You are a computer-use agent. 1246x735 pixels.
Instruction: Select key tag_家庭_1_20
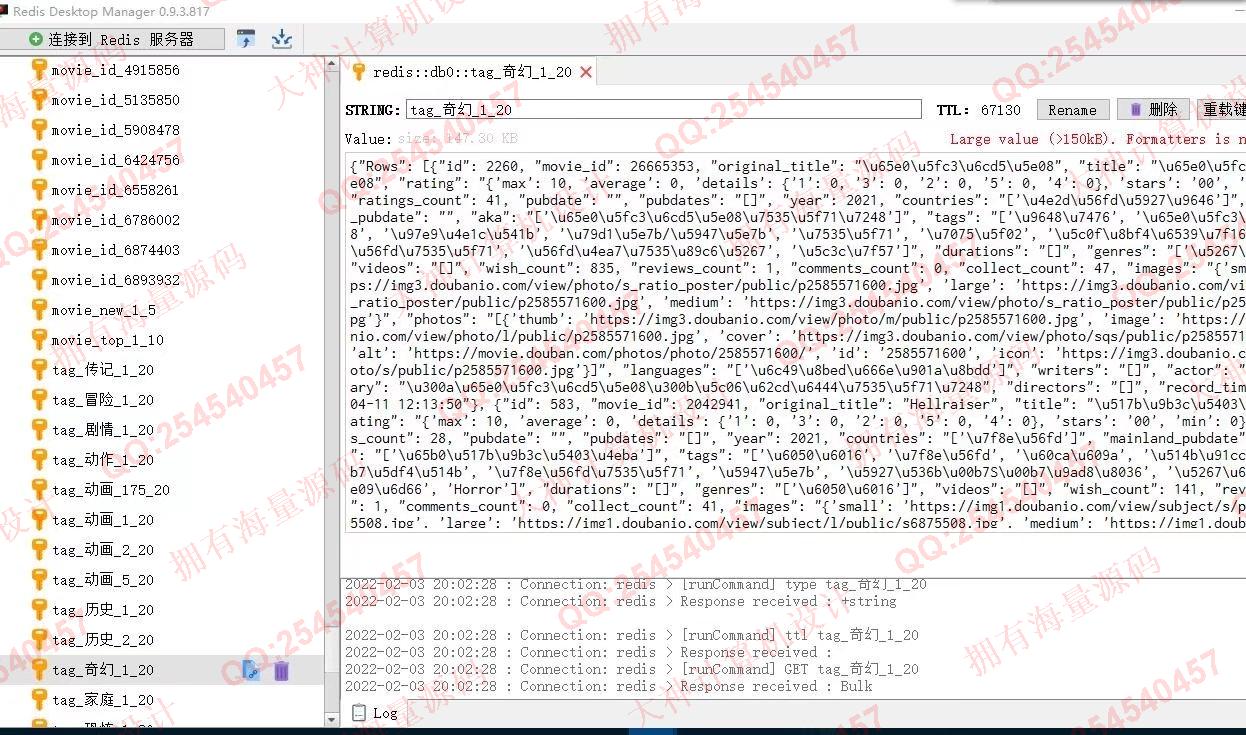pyautogui.click(x=103, y=700)
